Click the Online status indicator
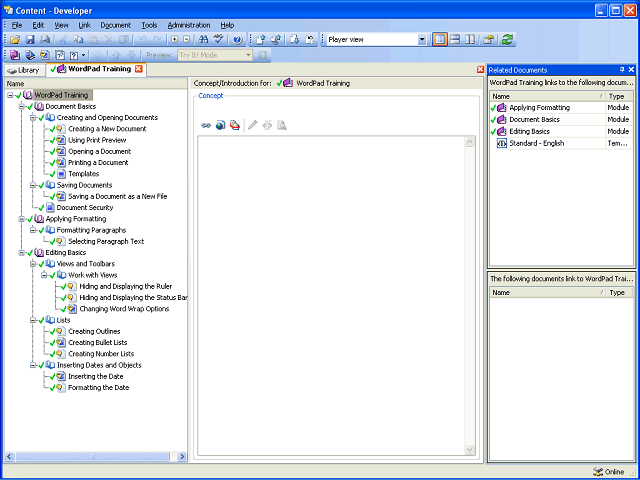 (x=609, y=472)
